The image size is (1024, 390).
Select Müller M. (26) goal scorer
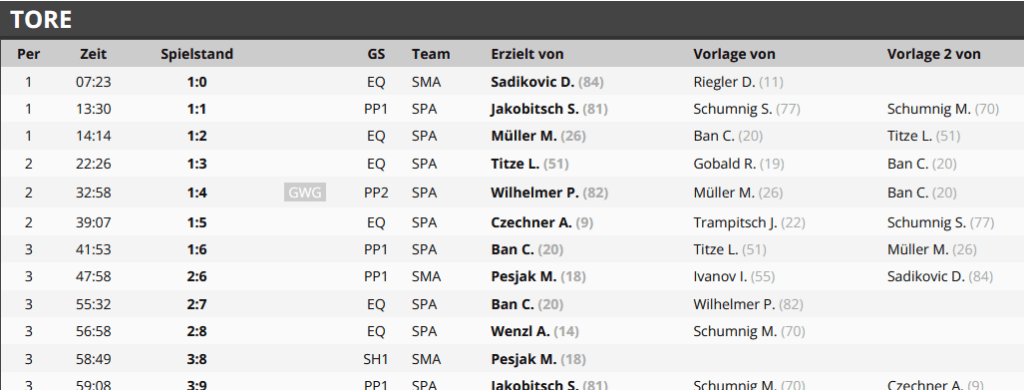[x=538, y=136]
